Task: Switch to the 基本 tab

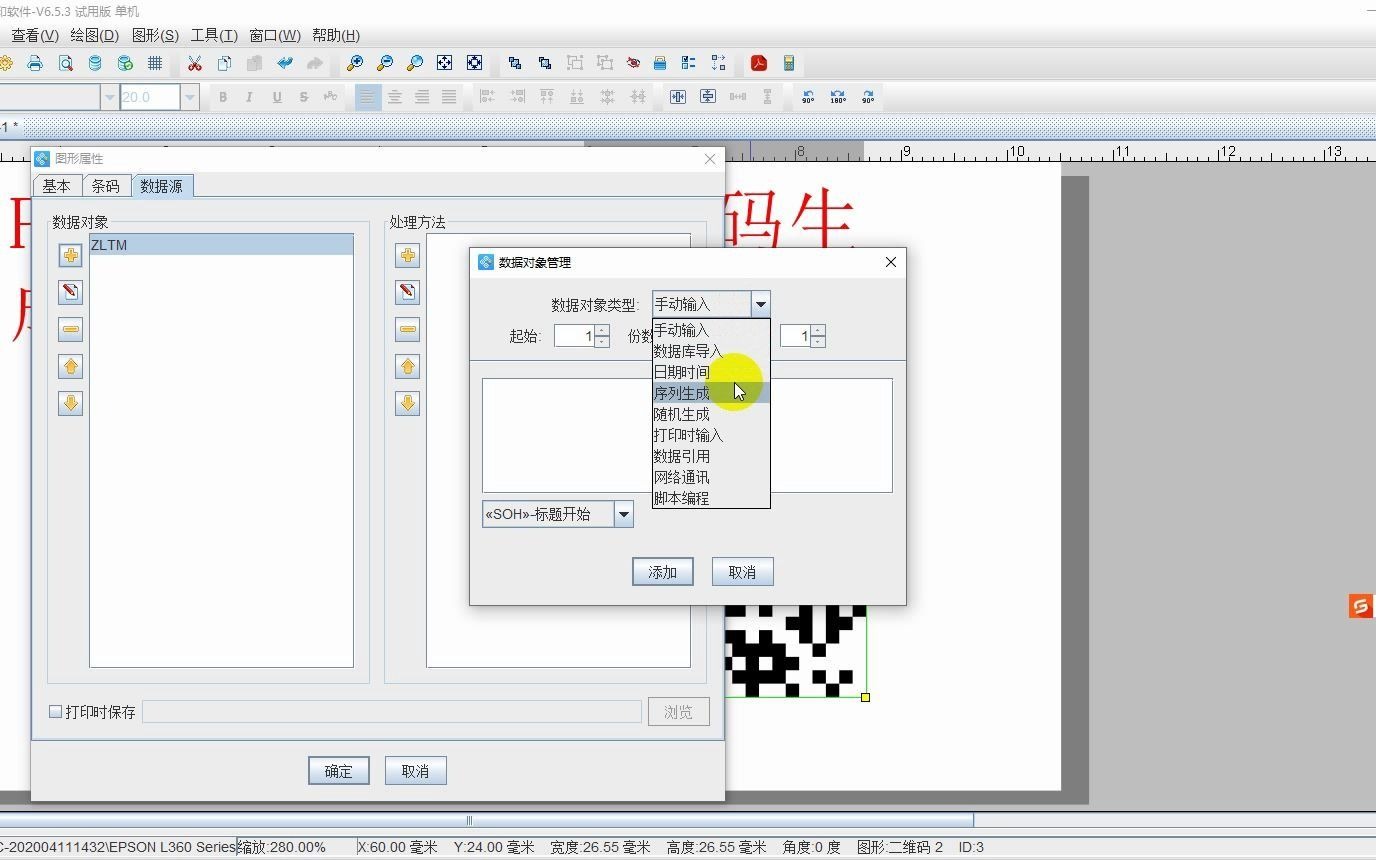Action: coord(57,186)
